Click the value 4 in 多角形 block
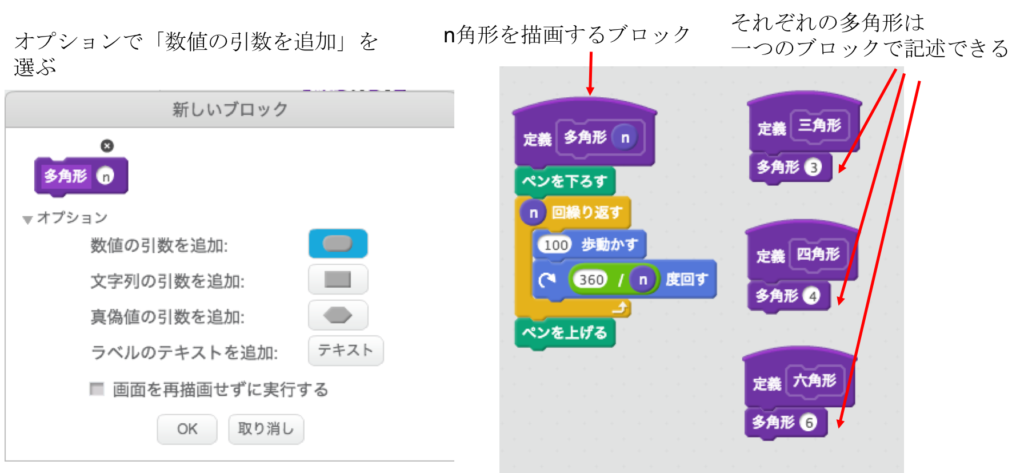1024x473 pixels. 812,297
